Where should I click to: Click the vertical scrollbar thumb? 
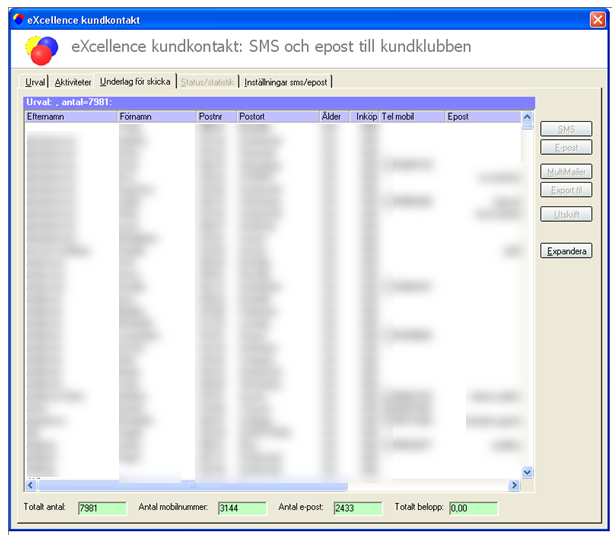(527, 126)
